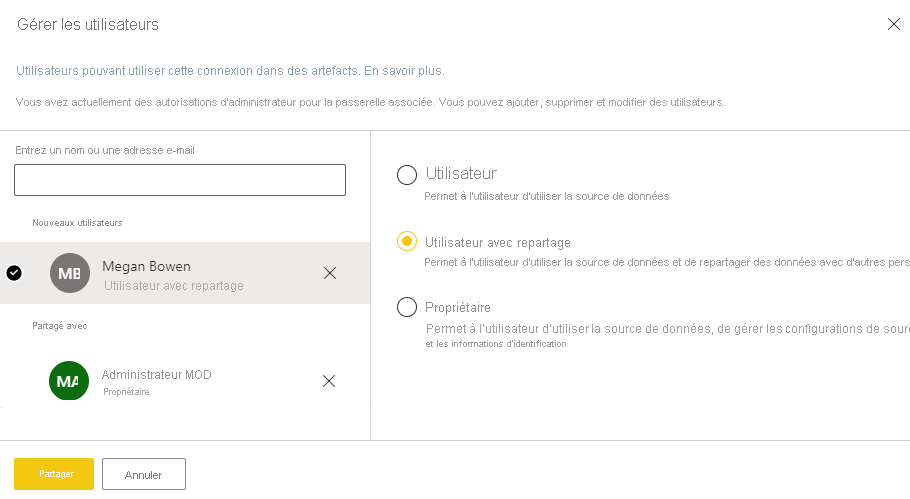Click Megan Bowen's MB avatar
The height and width of the screenshot is (499, 910).
(69, 273)
